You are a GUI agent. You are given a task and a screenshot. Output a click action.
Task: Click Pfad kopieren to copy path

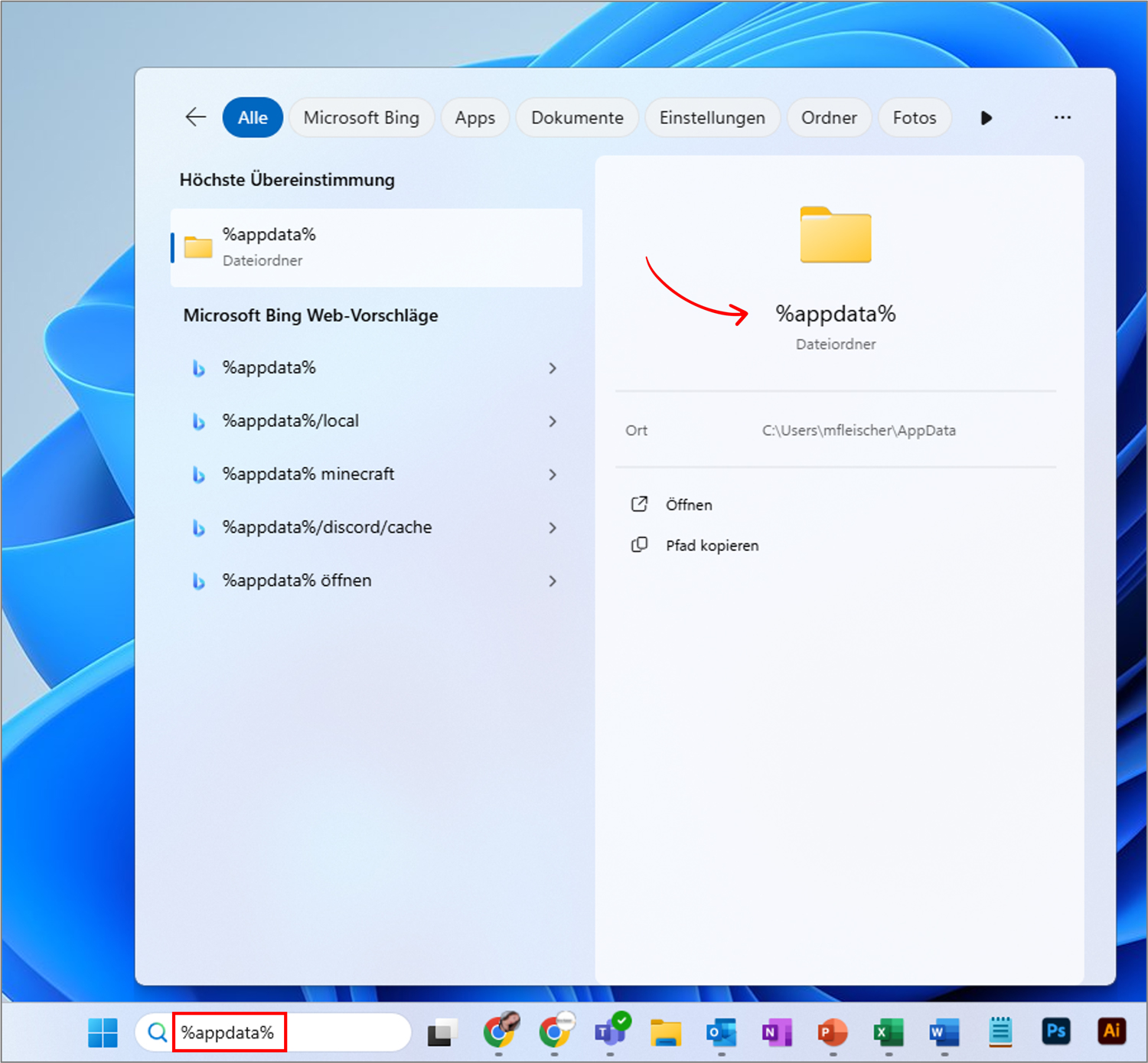(x=711, y=546)
